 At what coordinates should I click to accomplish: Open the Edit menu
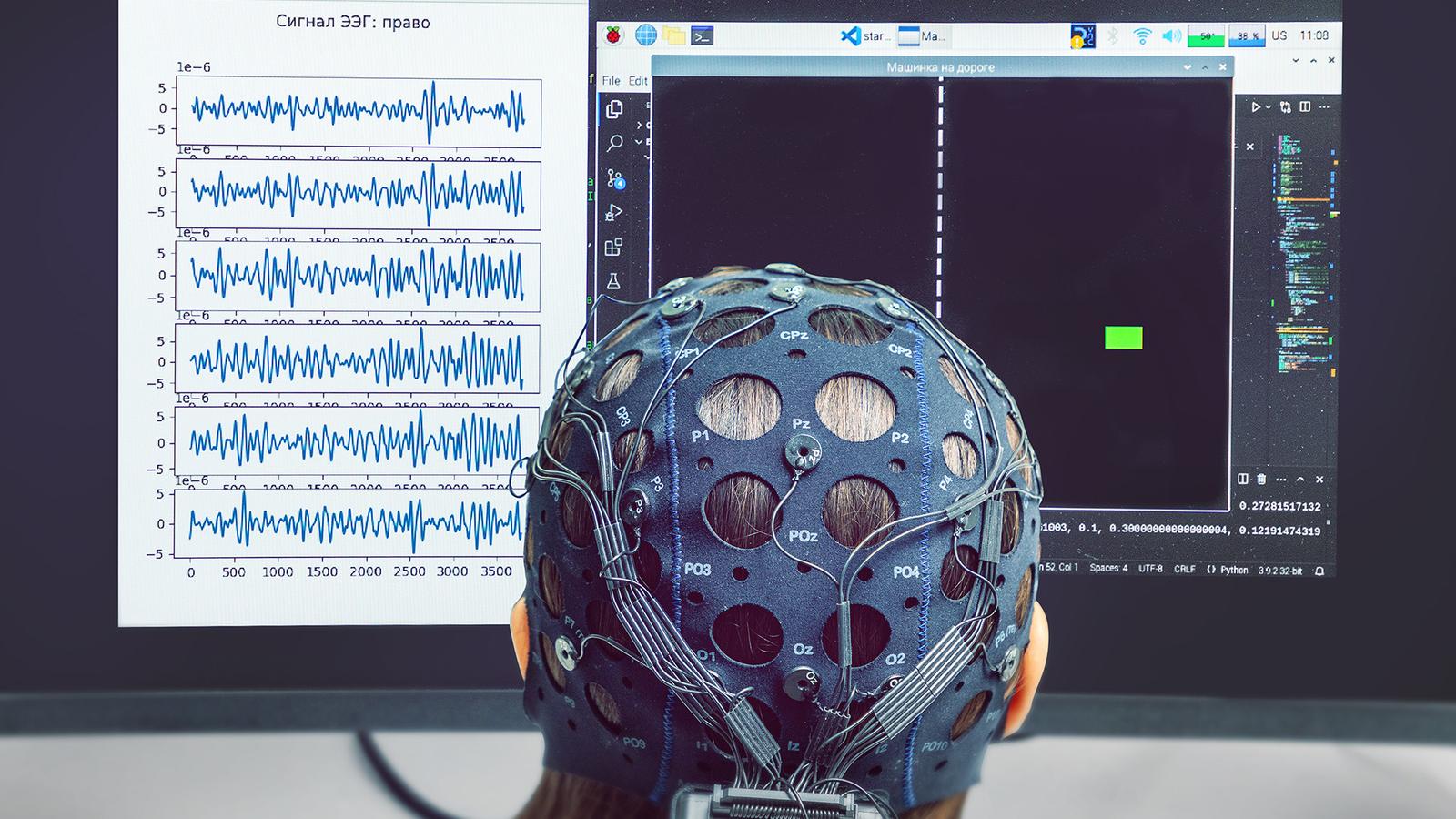tap(639, 80)
